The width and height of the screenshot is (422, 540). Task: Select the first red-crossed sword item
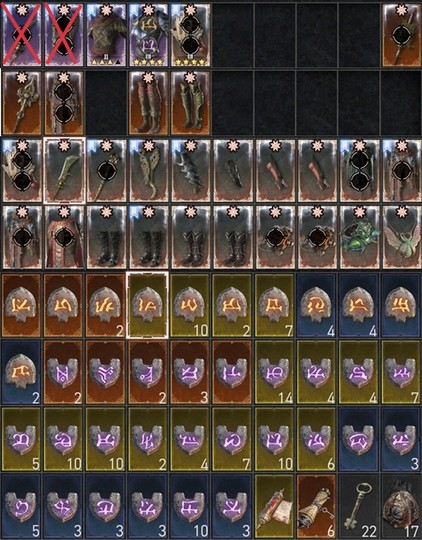pyautogui.click(x=21, y=34)
